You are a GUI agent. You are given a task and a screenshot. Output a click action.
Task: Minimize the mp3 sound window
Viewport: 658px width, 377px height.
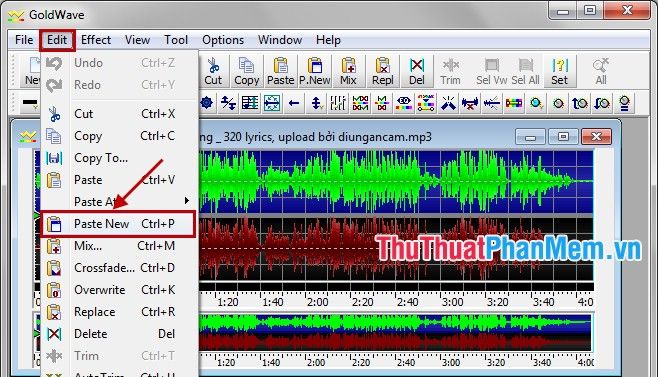coord(530,137)
